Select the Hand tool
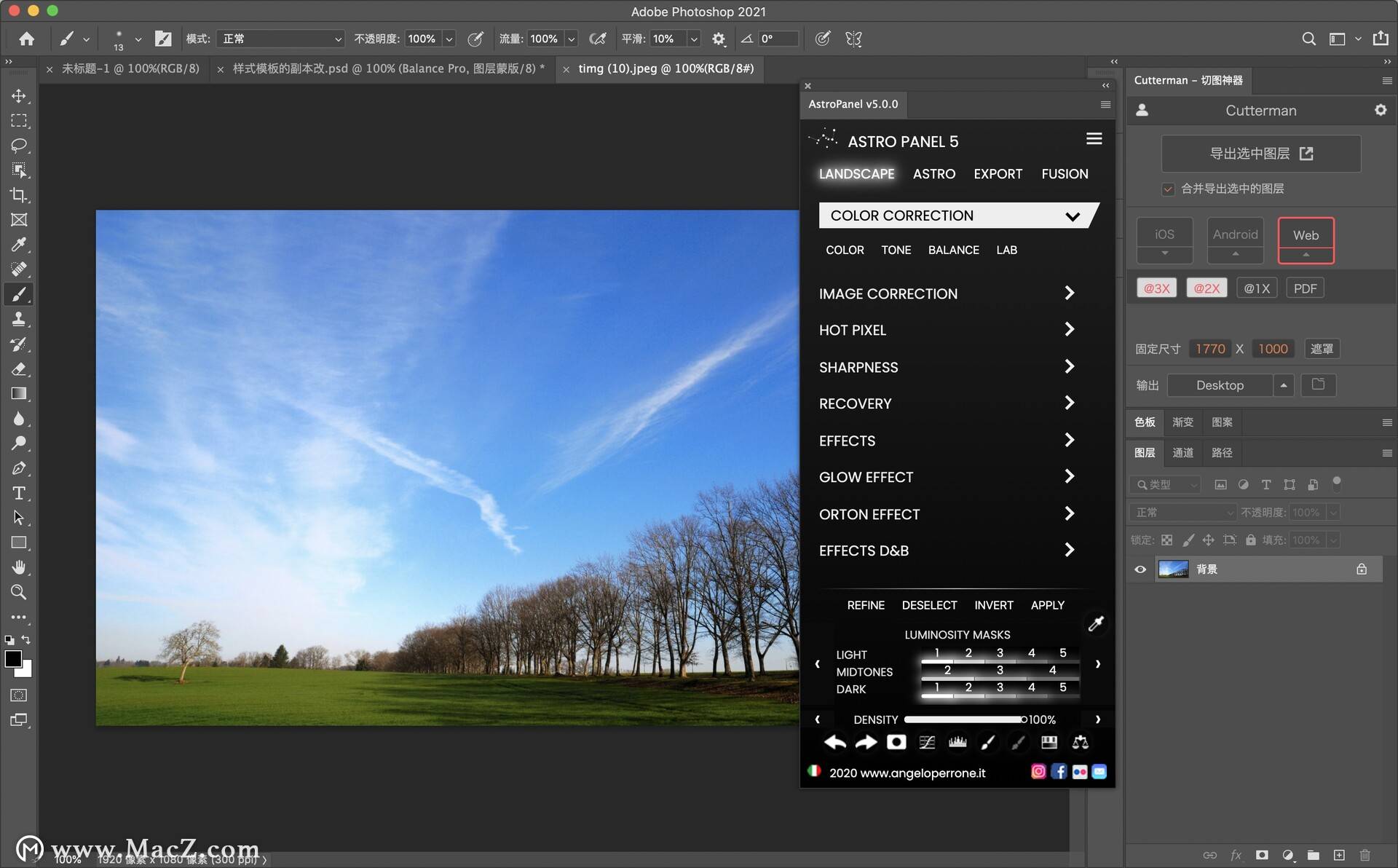Viewport: 1398px width, 868px height. pyautogui.click(x=19, y=567)
